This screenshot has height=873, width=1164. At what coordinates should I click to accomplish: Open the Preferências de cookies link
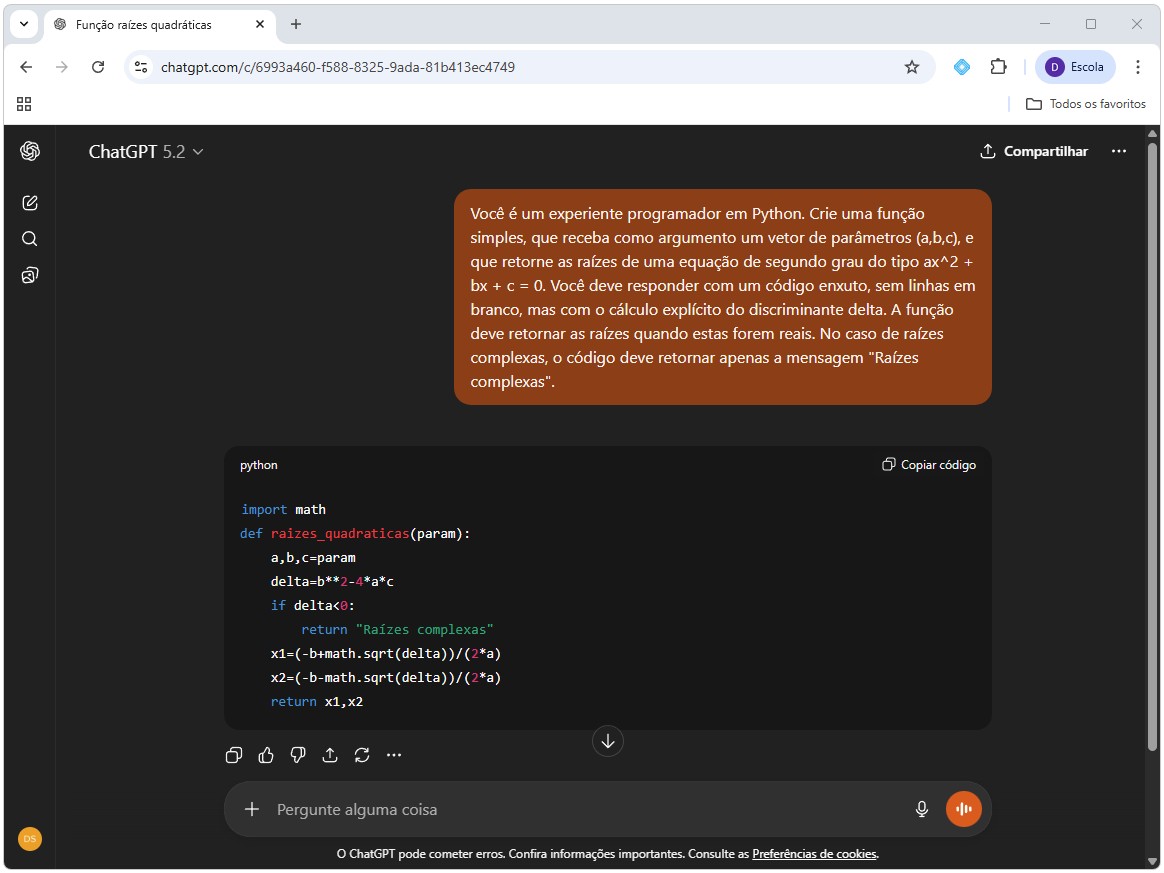pyautogui.click(x=814, y=854)
